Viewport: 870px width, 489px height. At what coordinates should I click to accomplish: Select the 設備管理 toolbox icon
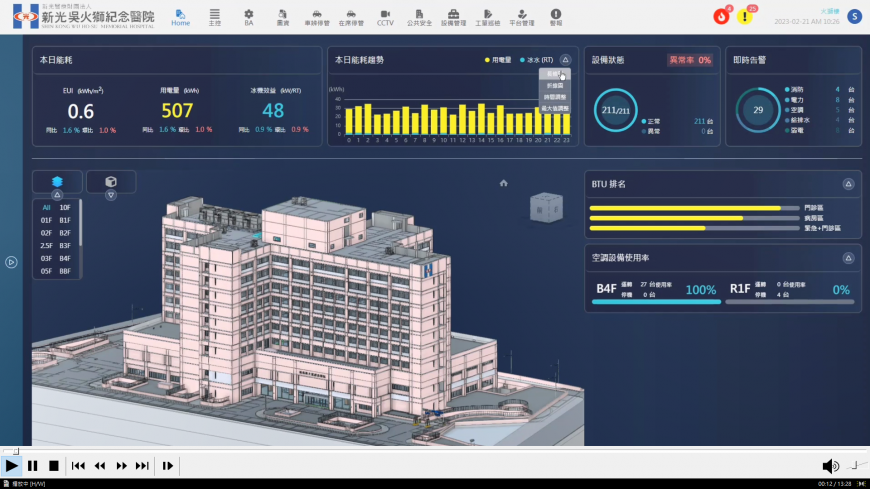[453, 17]
